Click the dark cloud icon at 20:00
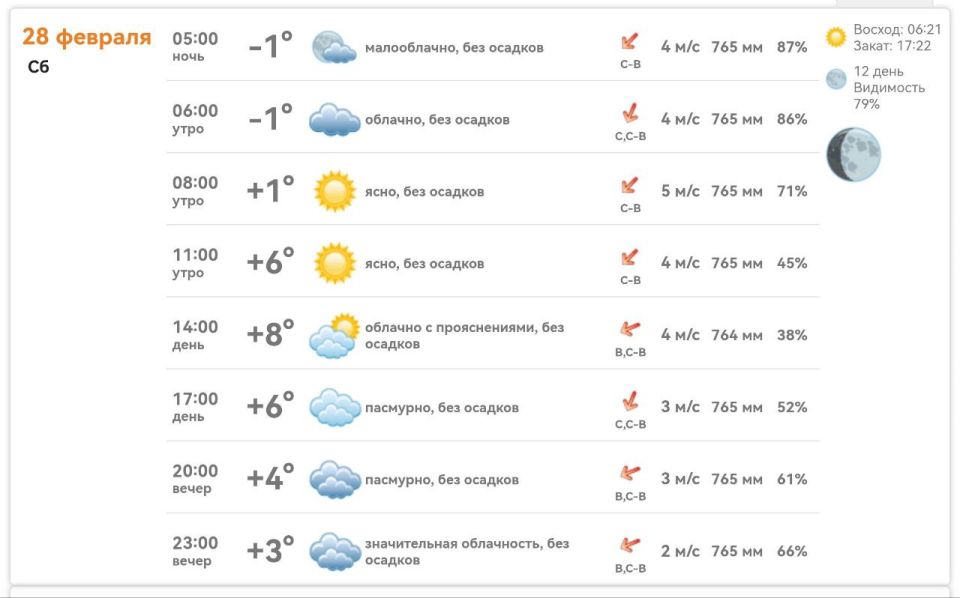Image resolution: width=960 pixels, height=598 pixels. pyautogui.click(x=334, y=479)
